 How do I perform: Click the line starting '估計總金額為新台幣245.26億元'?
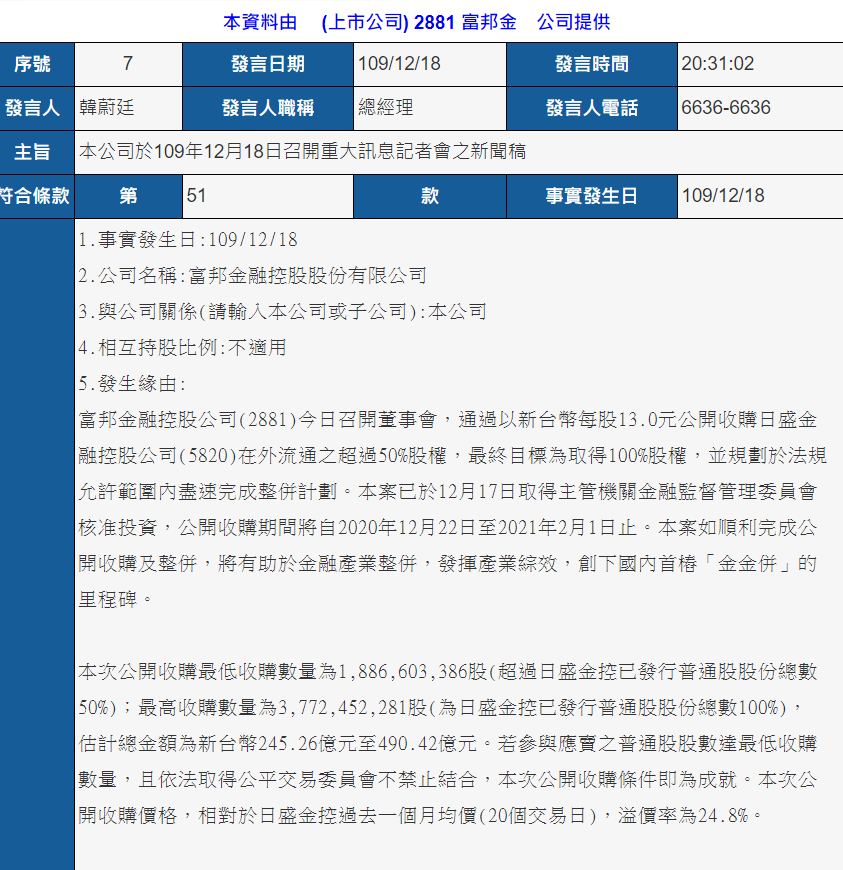[x=448, y=744]
